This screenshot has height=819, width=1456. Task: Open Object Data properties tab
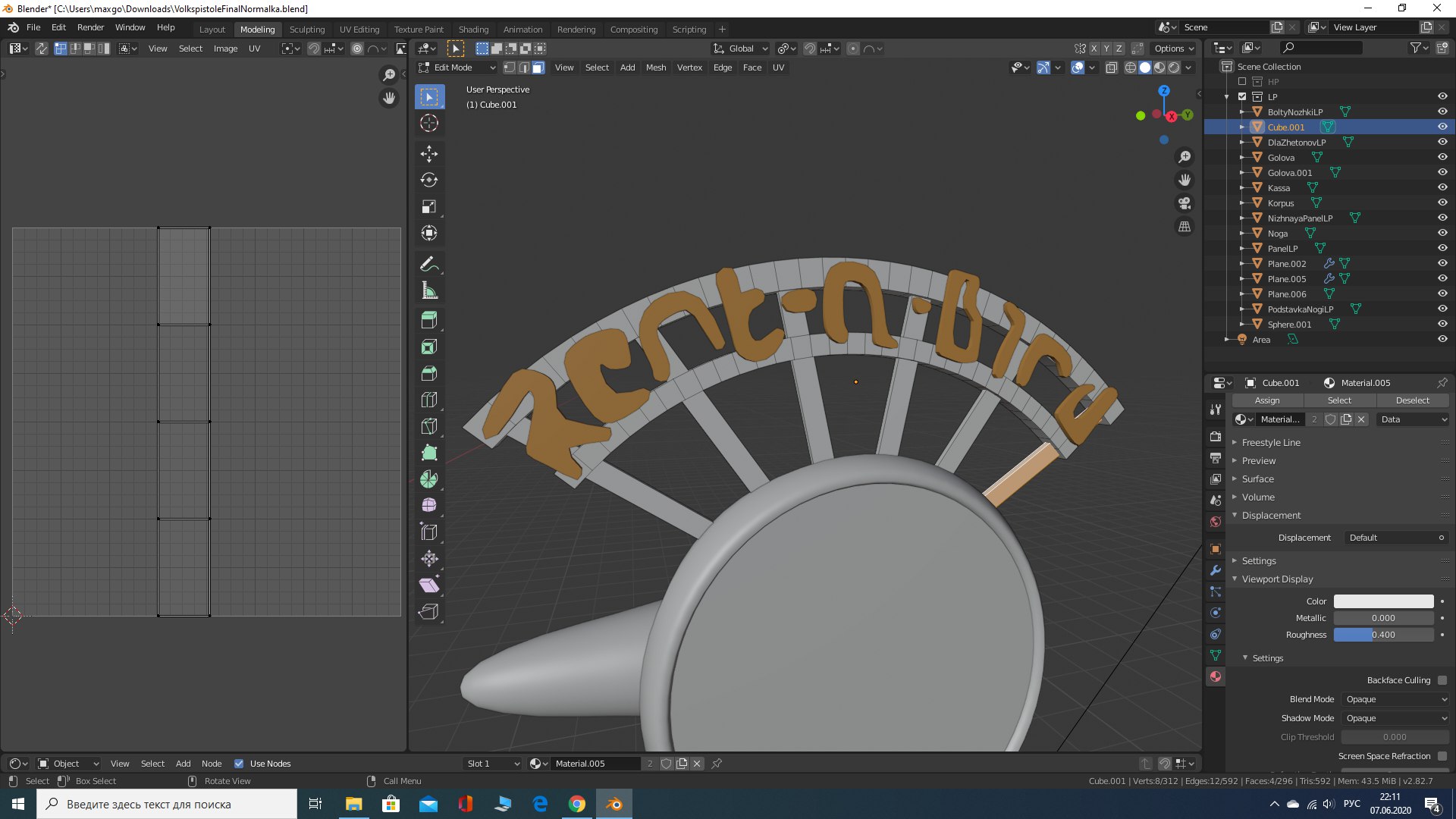(1216, 655)
